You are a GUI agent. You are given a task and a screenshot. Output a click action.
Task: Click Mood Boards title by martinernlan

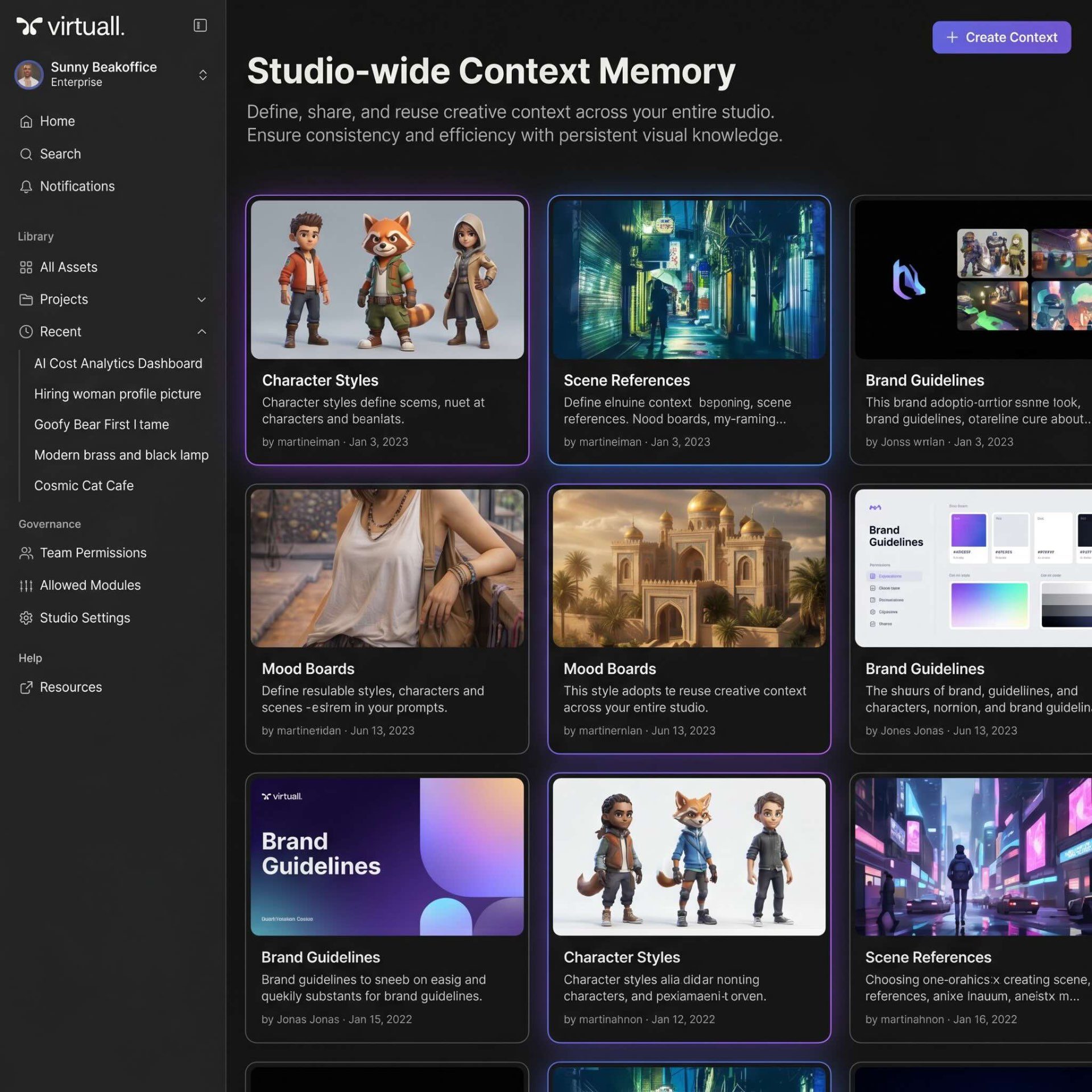610,669
